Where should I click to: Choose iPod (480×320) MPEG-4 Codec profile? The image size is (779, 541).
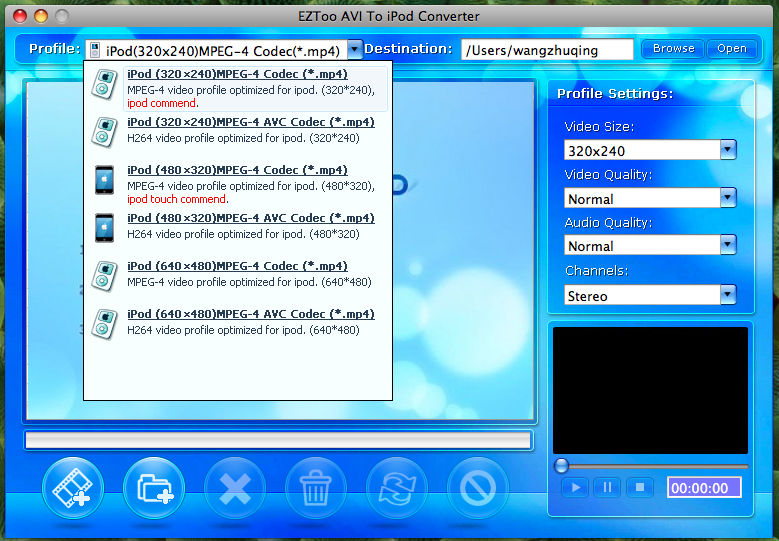point(237,170)
